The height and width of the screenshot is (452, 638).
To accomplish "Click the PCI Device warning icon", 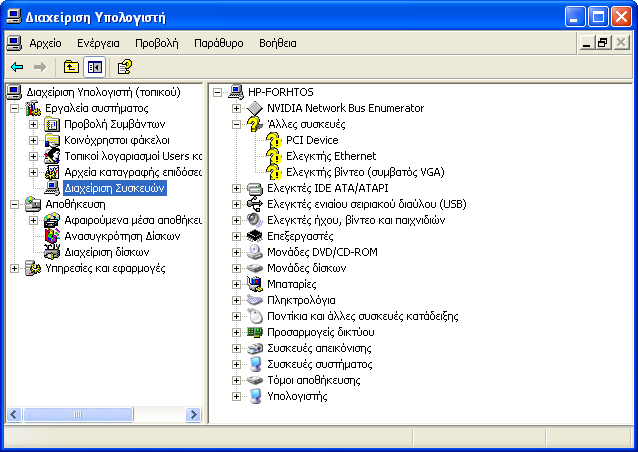I will tap(274, 140).
